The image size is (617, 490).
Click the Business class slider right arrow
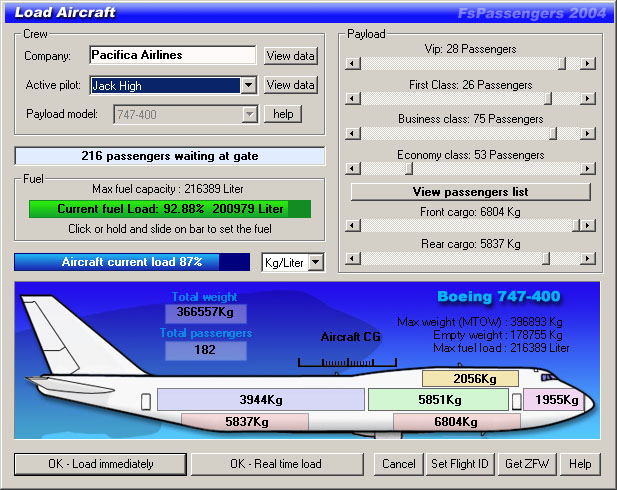(588, 133)
